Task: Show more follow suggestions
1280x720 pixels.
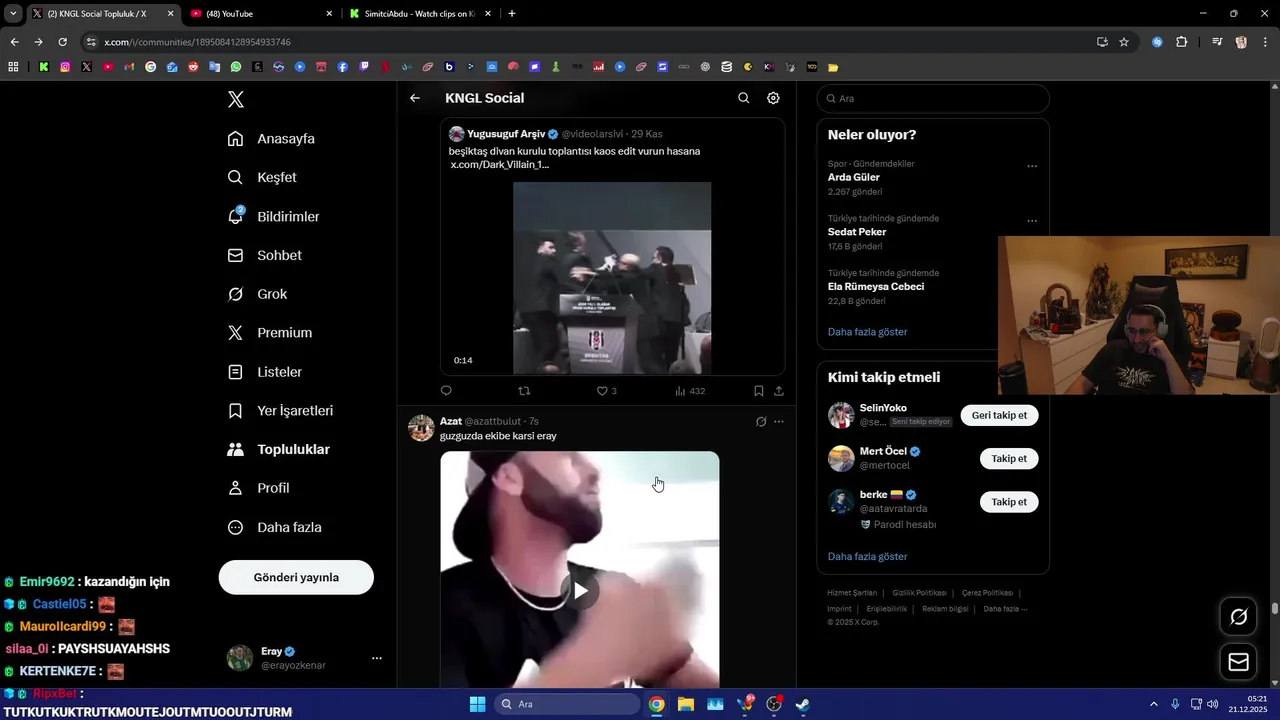Action: 868,557
